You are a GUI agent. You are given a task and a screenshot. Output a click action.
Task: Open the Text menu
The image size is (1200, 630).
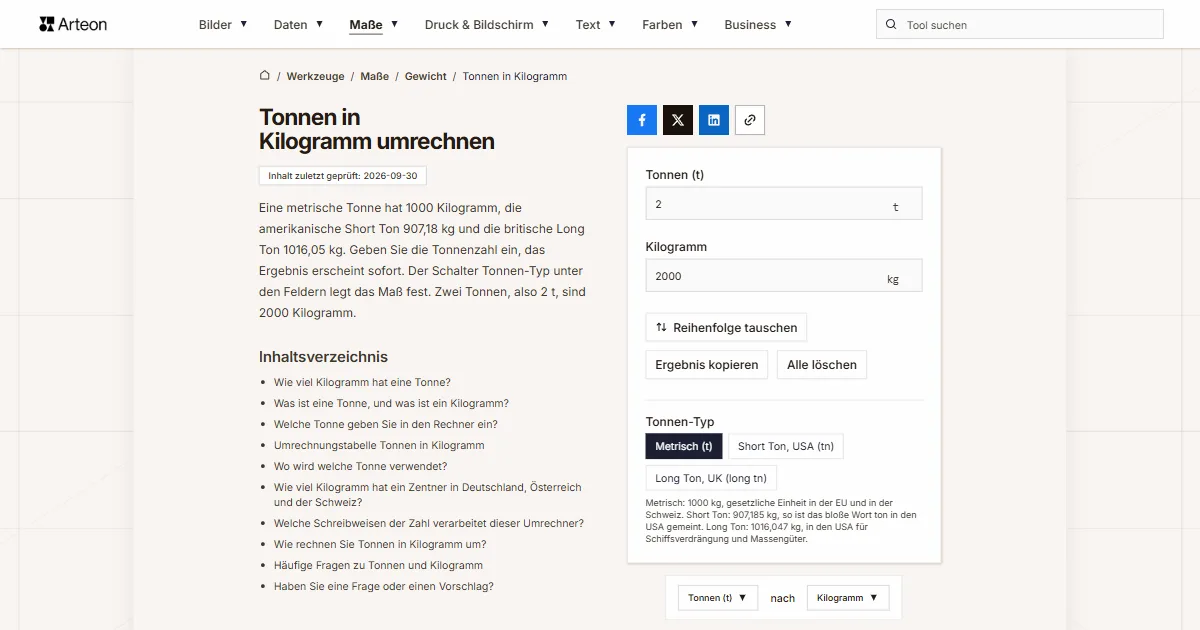(x=596, y=25)
